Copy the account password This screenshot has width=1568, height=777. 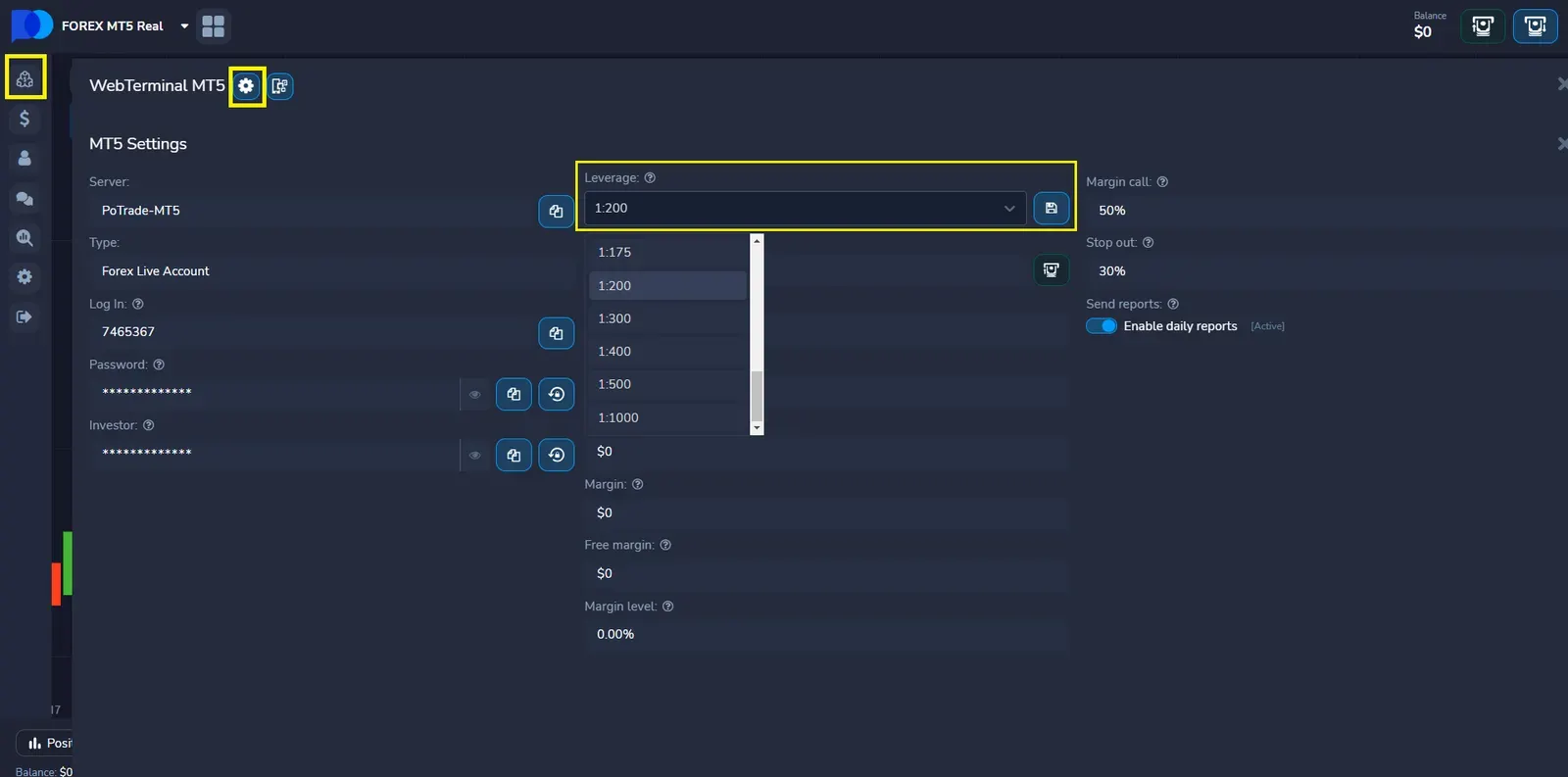pos(514,394)
